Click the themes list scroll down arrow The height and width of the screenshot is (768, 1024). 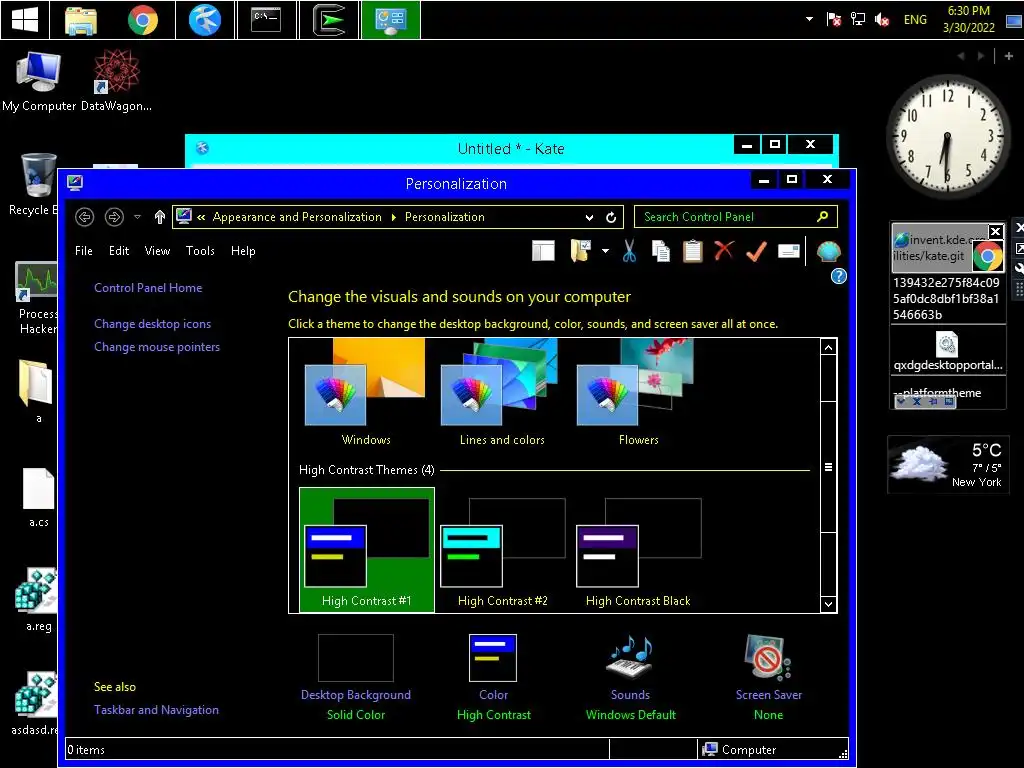coord(828,604)
